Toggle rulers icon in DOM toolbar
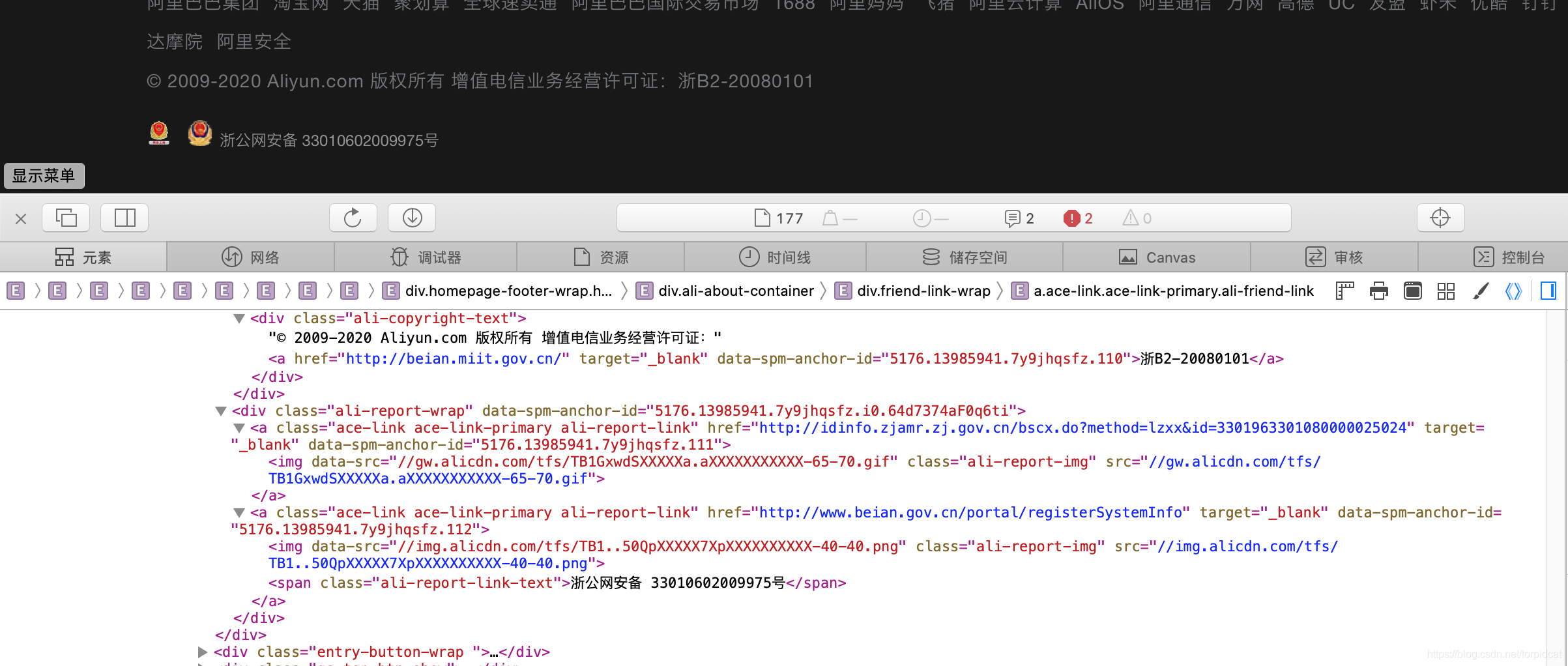The image size is (1568, 666). 1345,291
